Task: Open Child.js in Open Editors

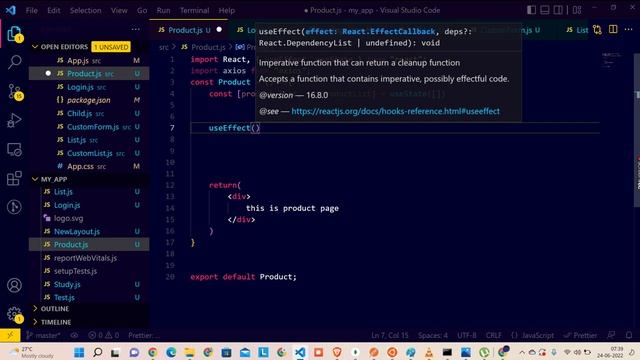Action: 89,113
